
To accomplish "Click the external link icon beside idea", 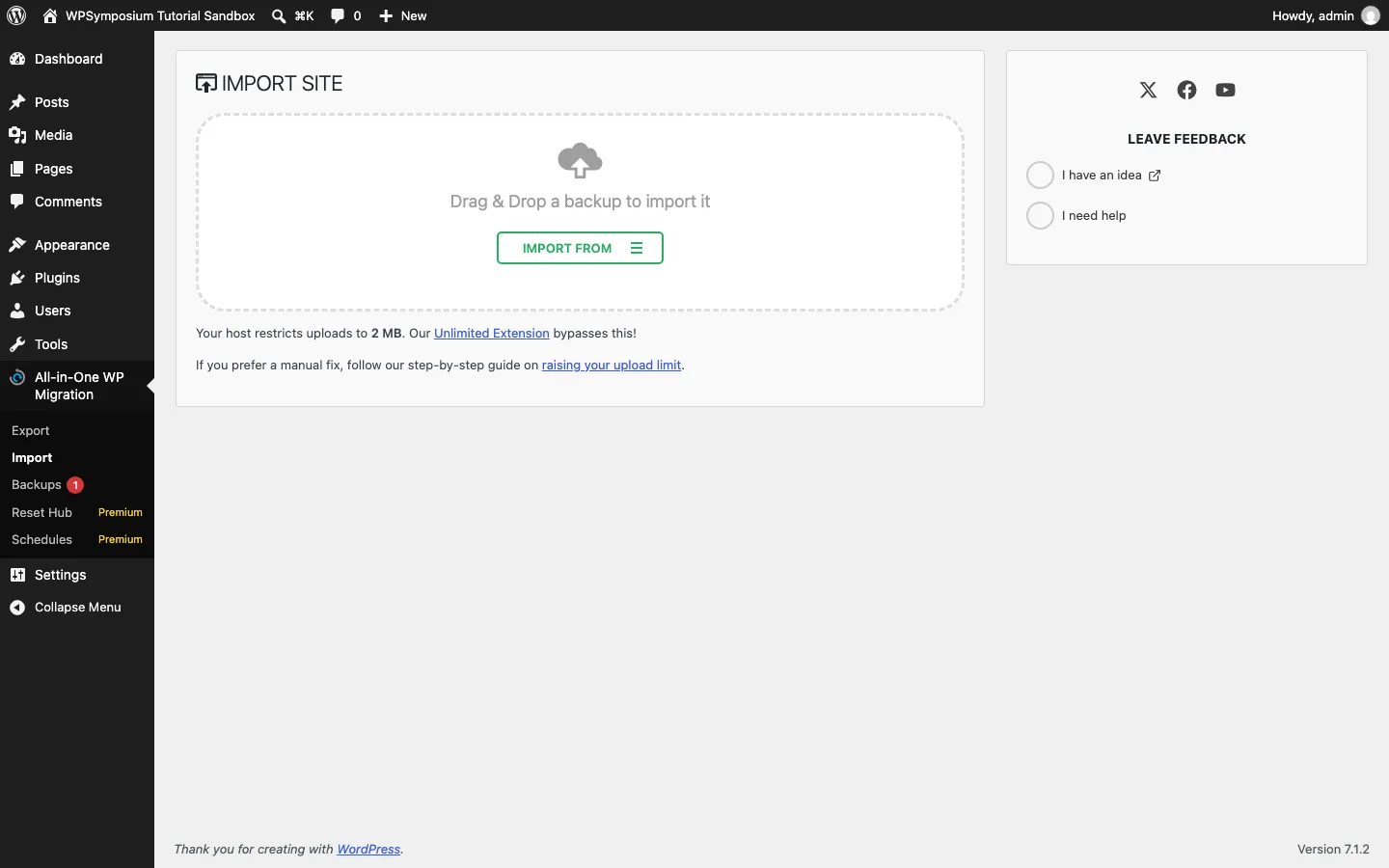I will 1156,176.
